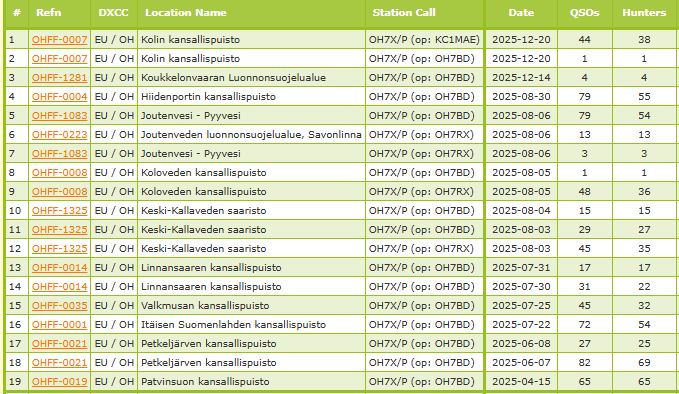
Task: Click the Hunters column header
Action: point(644,13)
